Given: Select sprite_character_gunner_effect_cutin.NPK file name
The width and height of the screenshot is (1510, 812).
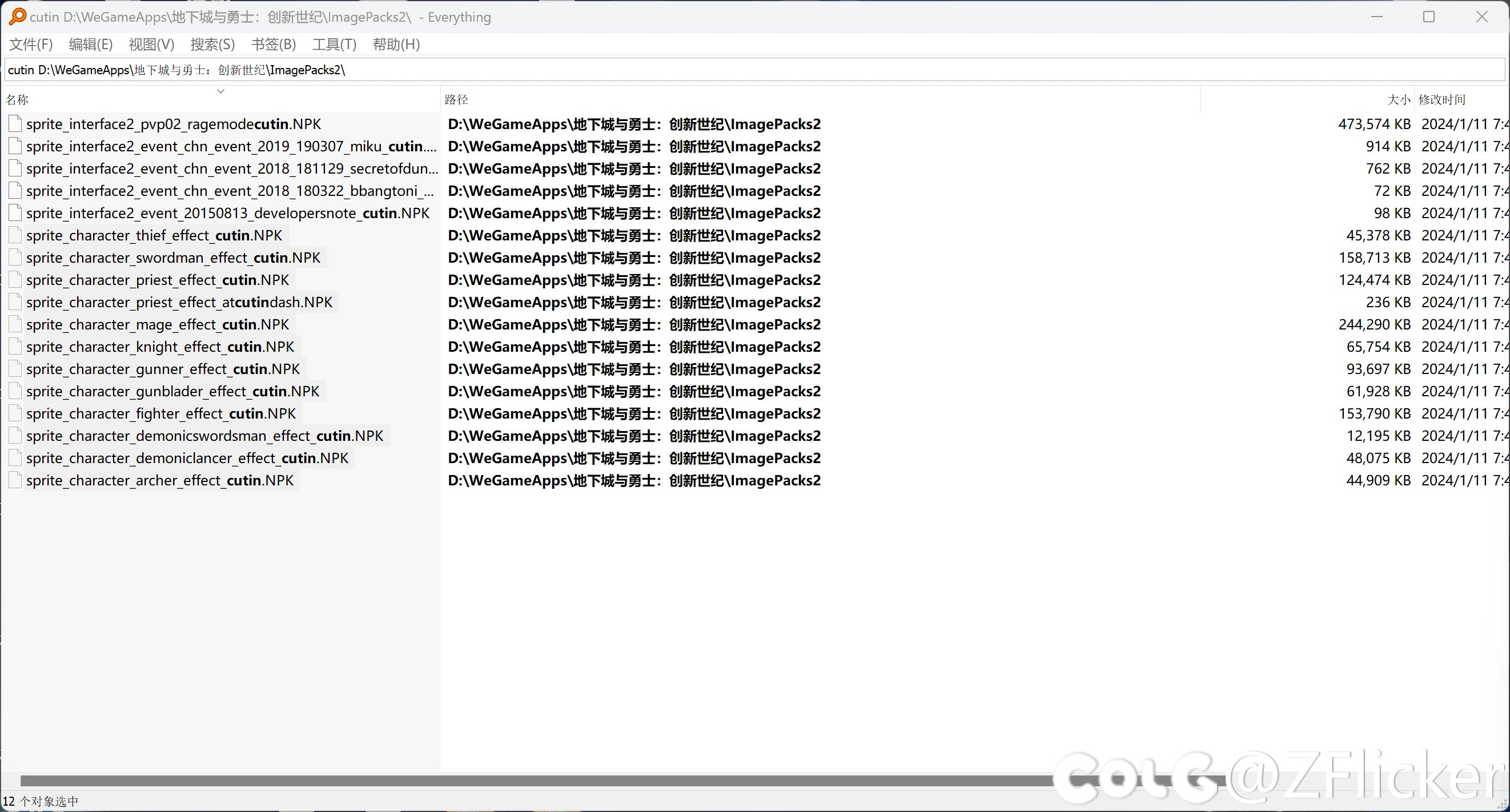Looking at the screenshot, I should tap(163, 369).
